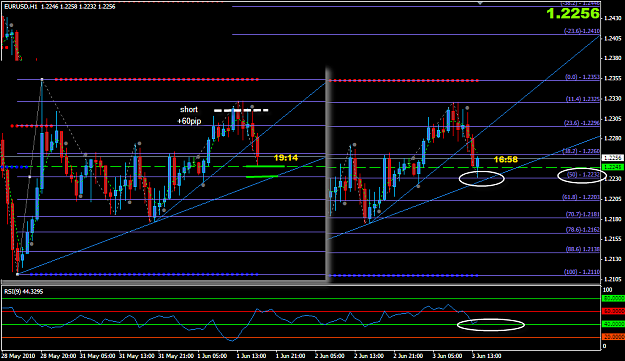Select the (0.0) - 1.2353 Fibonacci label

click(x=582, y=77)
